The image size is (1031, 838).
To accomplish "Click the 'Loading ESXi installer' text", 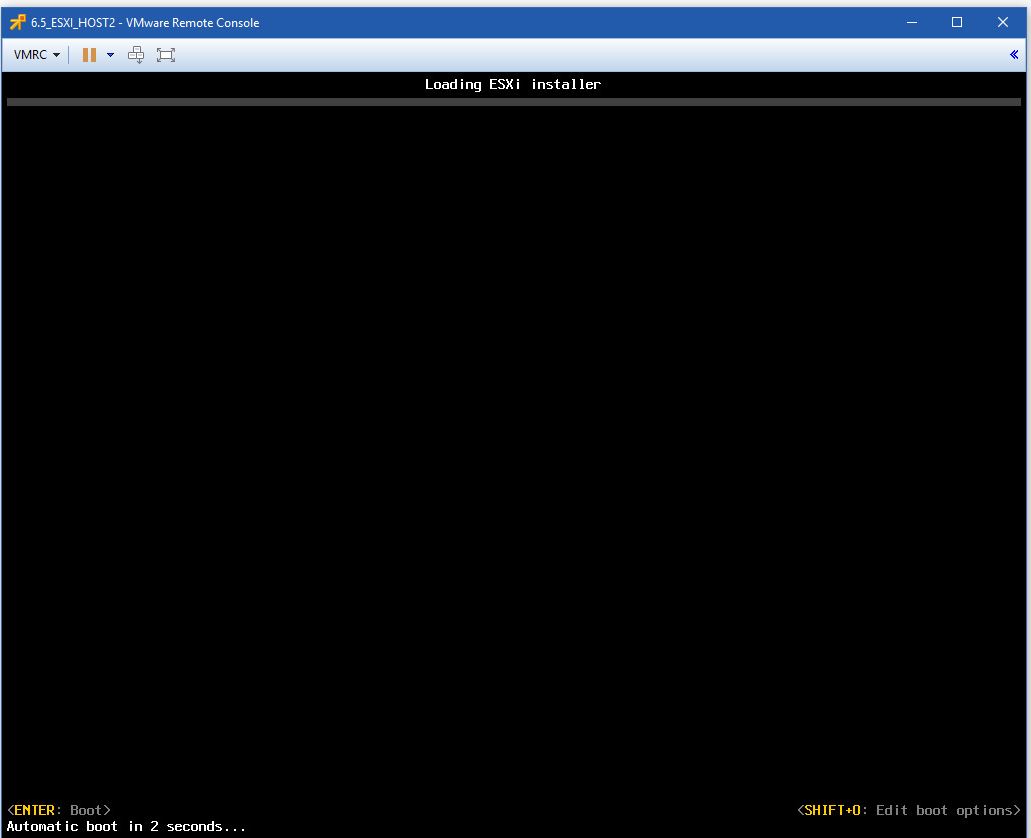I will point(513,84).
